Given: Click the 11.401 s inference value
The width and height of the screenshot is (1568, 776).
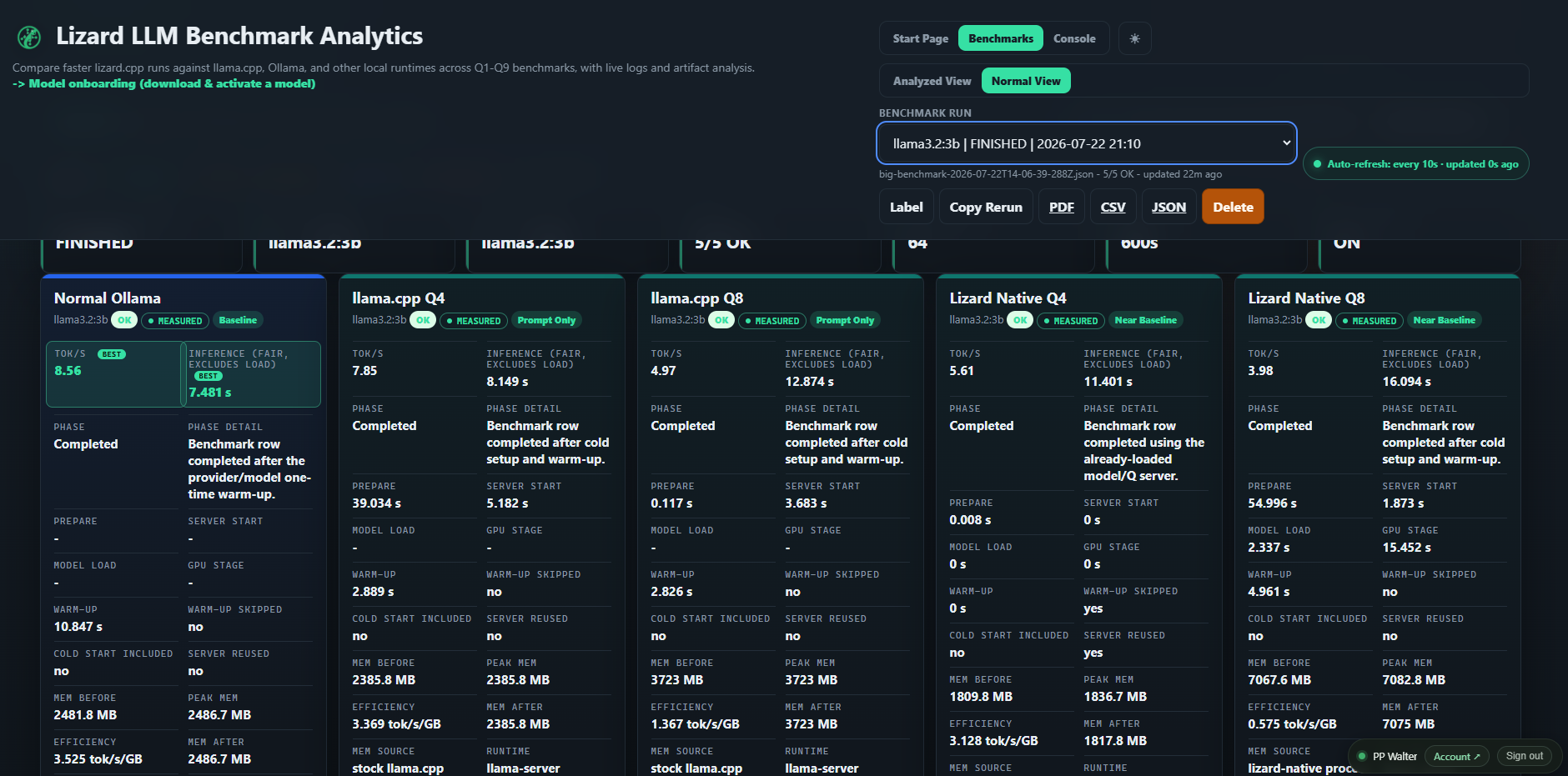Looking at the screenshot, I should 1108,382.
